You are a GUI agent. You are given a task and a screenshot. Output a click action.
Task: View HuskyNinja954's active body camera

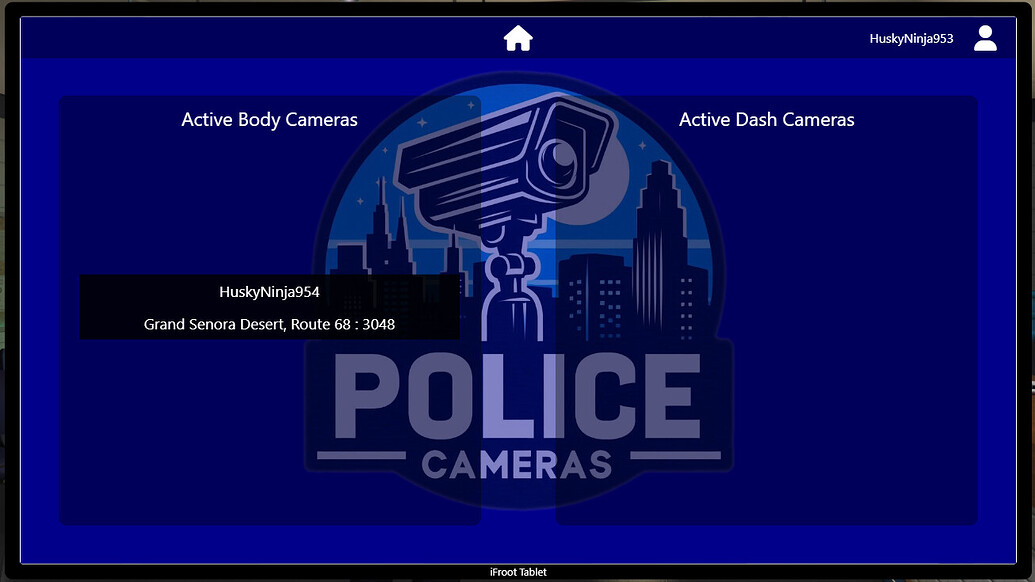pos(269,291)
